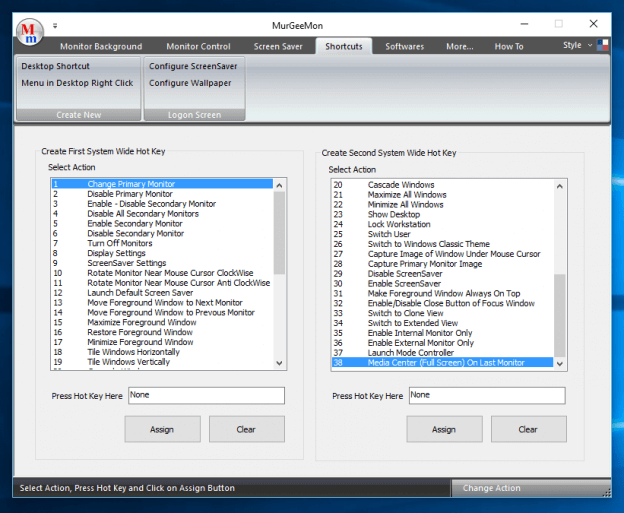Expand the More... tab menu
This screenshot has width=624, height=513.
[459, 46]
